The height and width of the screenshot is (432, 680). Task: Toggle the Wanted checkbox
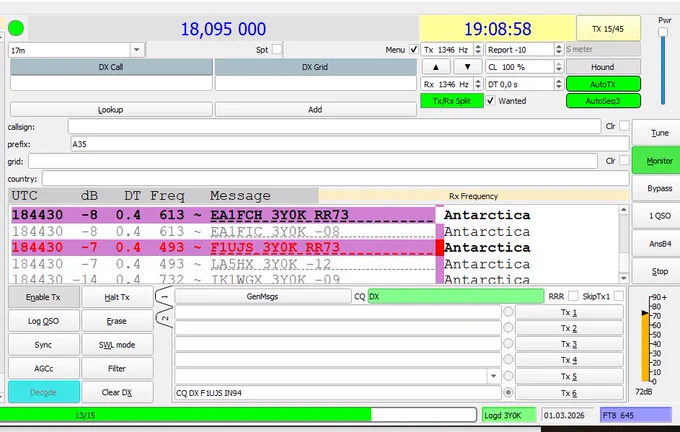pyautogui.click(x=490, y=101)
